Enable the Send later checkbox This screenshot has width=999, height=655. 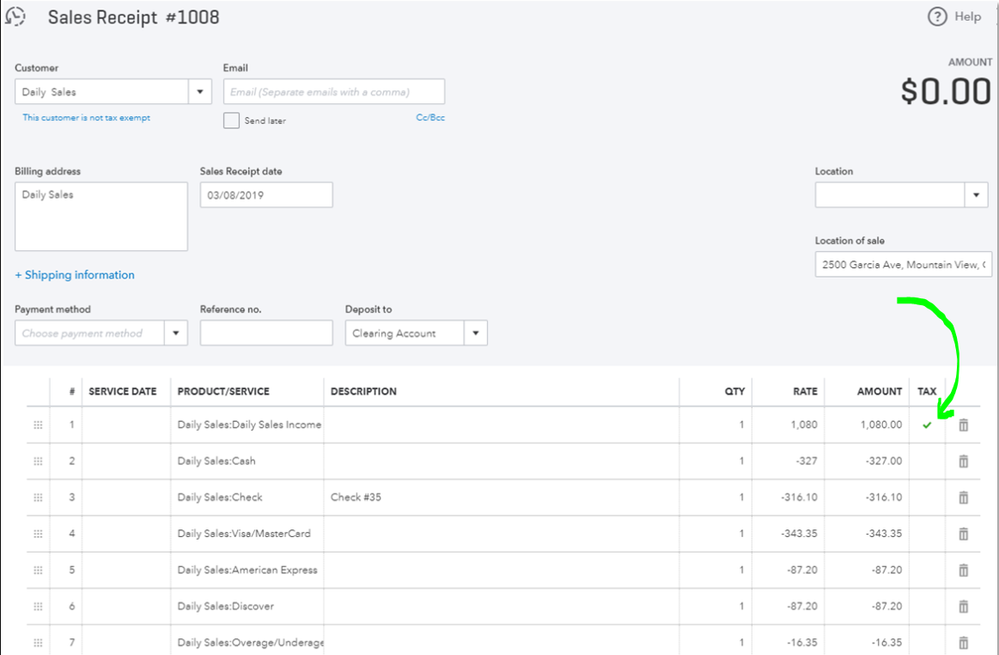(231, 120)
